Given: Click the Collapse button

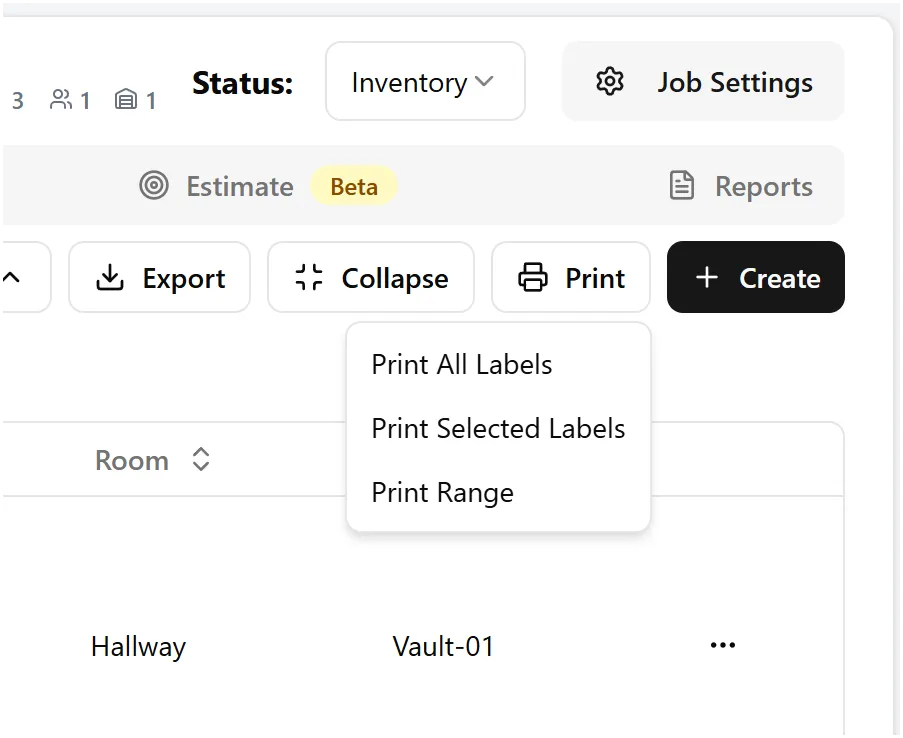Looking at the screenshot, I should pyautogui.click(x=371, y=277).
